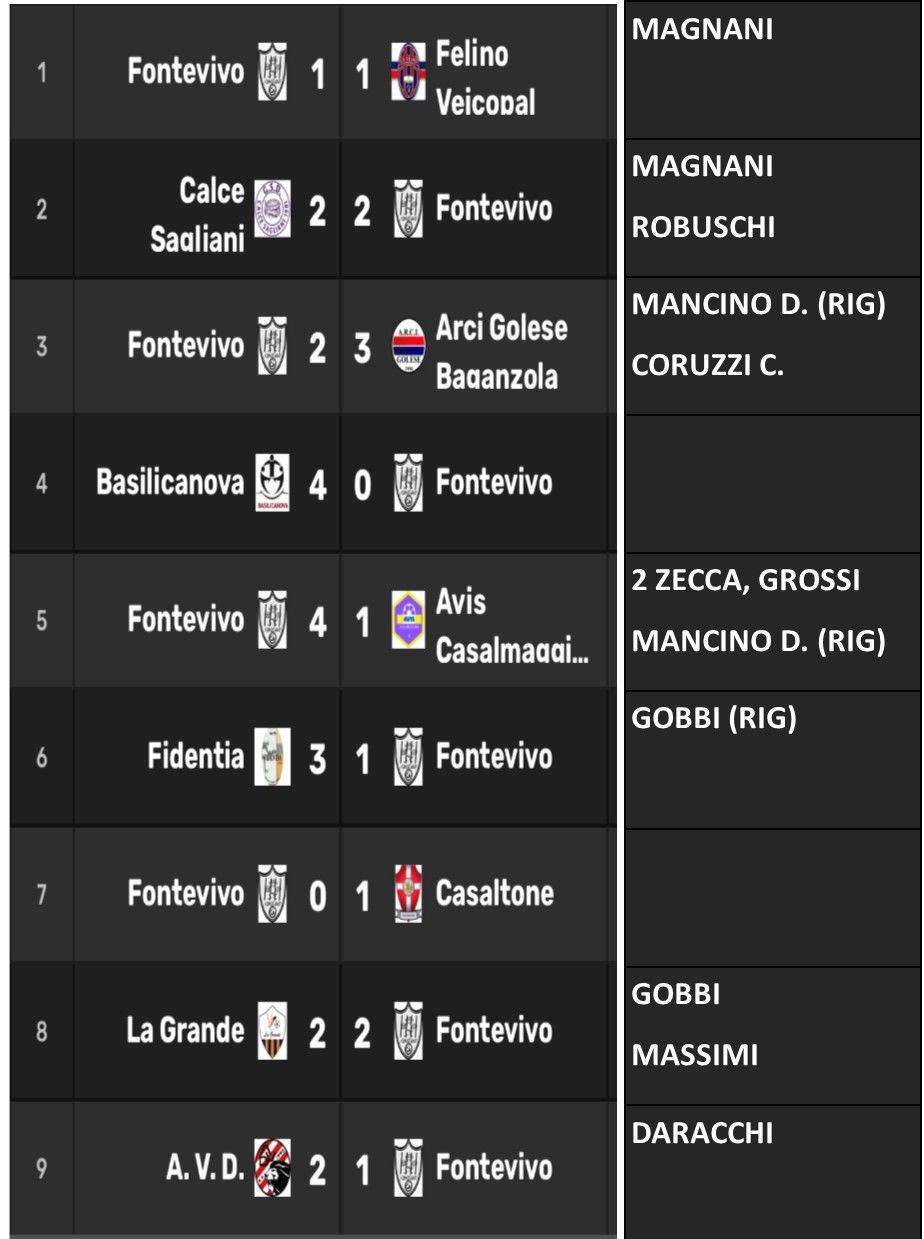The image size is (924, 1239).
Task: Open Basilicanova team name
Action: 170,482
